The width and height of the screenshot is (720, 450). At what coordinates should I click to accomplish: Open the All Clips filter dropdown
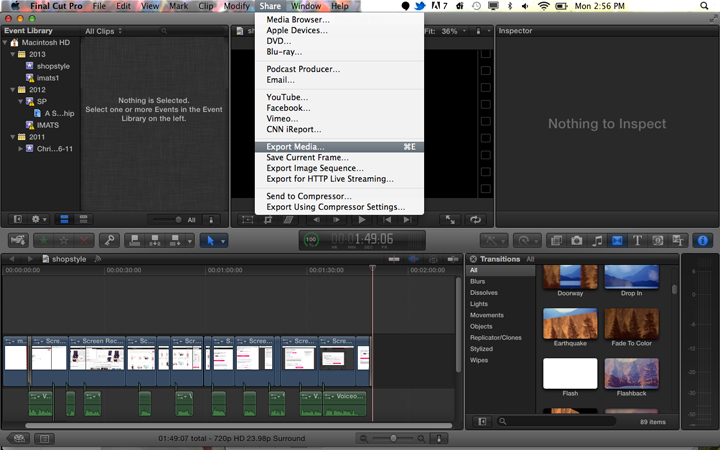103,31
